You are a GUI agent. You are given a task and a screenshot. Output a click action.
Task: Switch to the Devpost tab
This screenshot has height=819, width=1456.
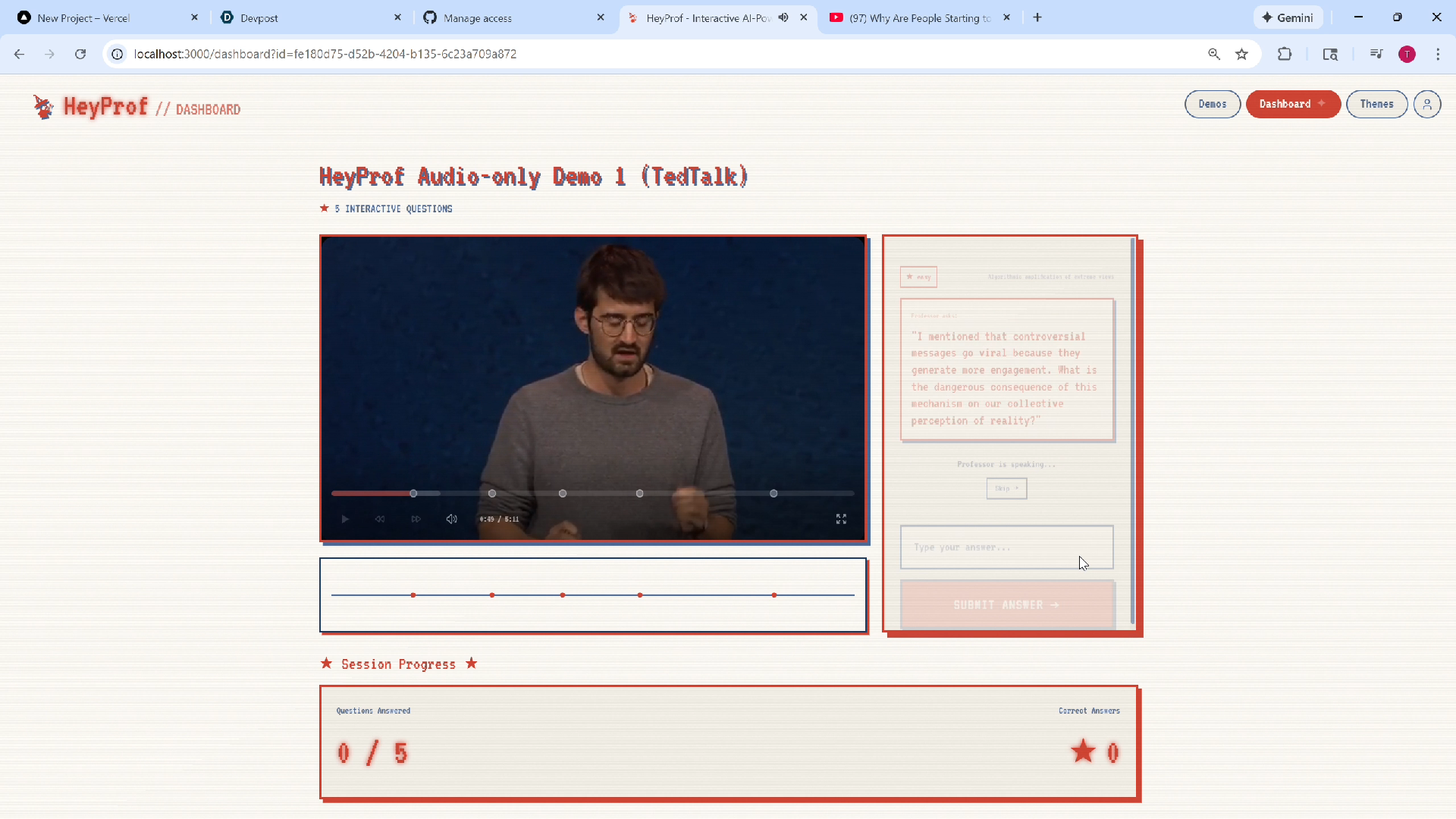259,17
